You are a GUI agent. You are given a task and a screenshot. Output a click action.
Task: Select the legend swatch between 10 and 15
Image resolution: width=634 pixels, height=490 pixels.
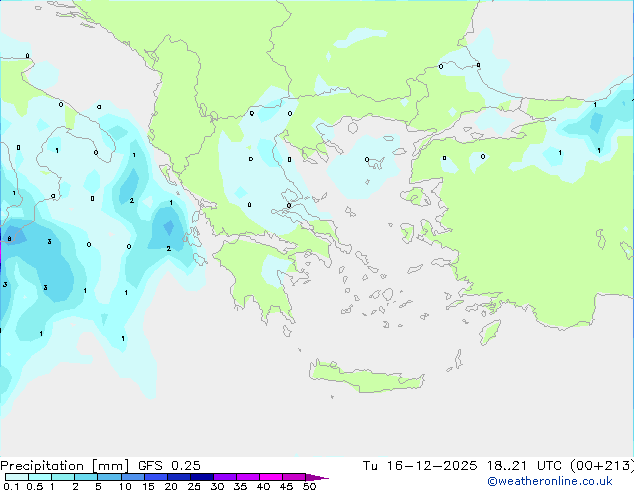pyautogui.click(x=132, y=477)
